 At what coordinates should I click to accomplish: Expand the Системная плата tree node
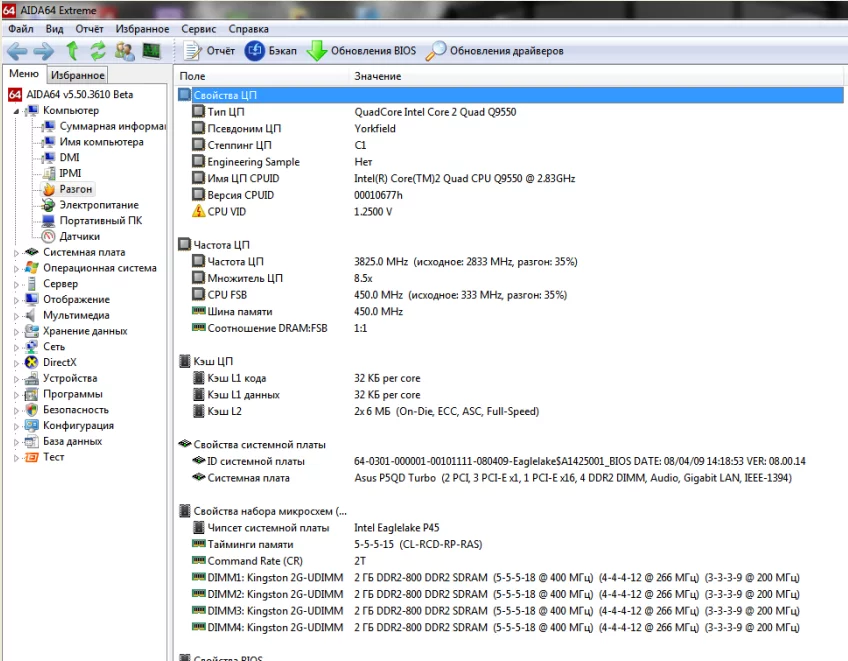click(16, 253)
